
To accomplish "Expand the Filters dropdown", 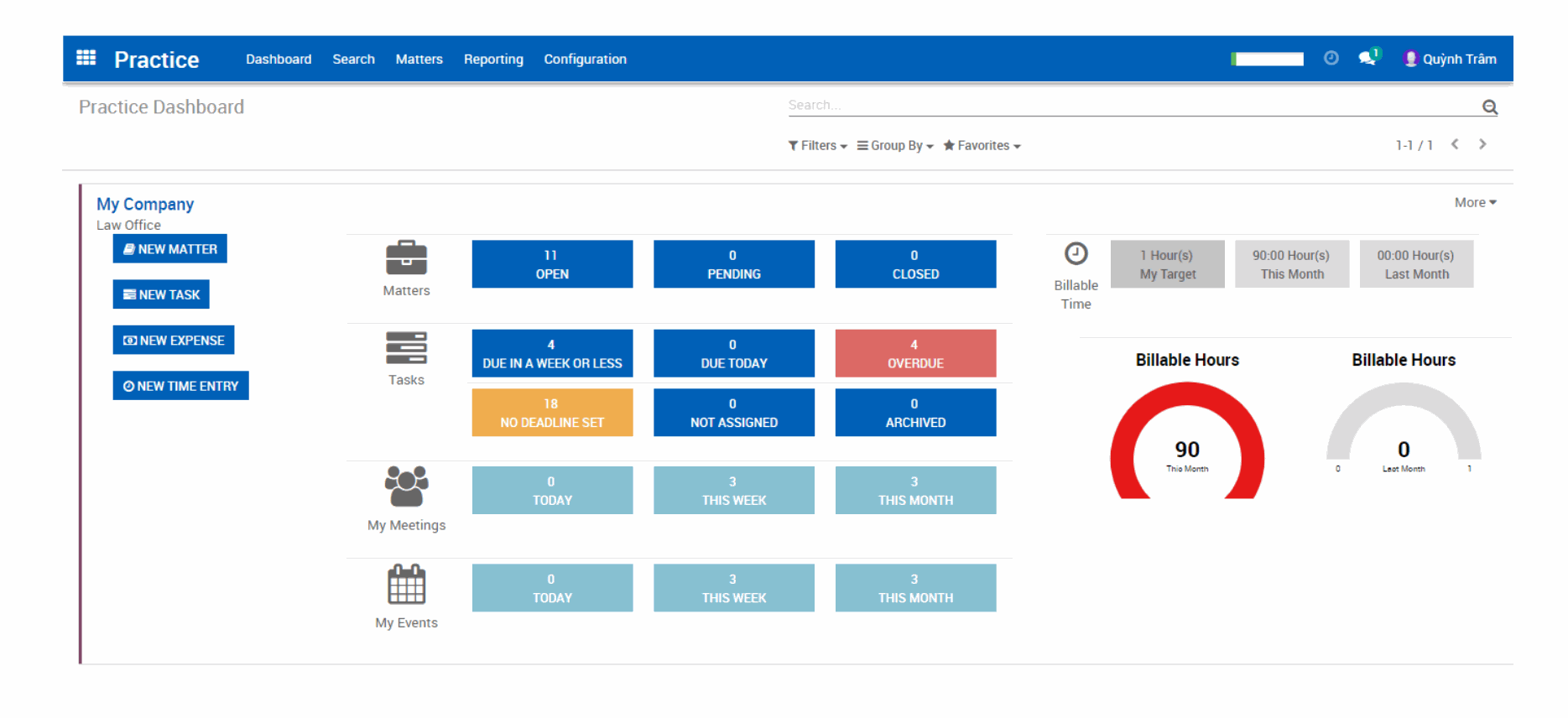I will click(x=817, y=146).
